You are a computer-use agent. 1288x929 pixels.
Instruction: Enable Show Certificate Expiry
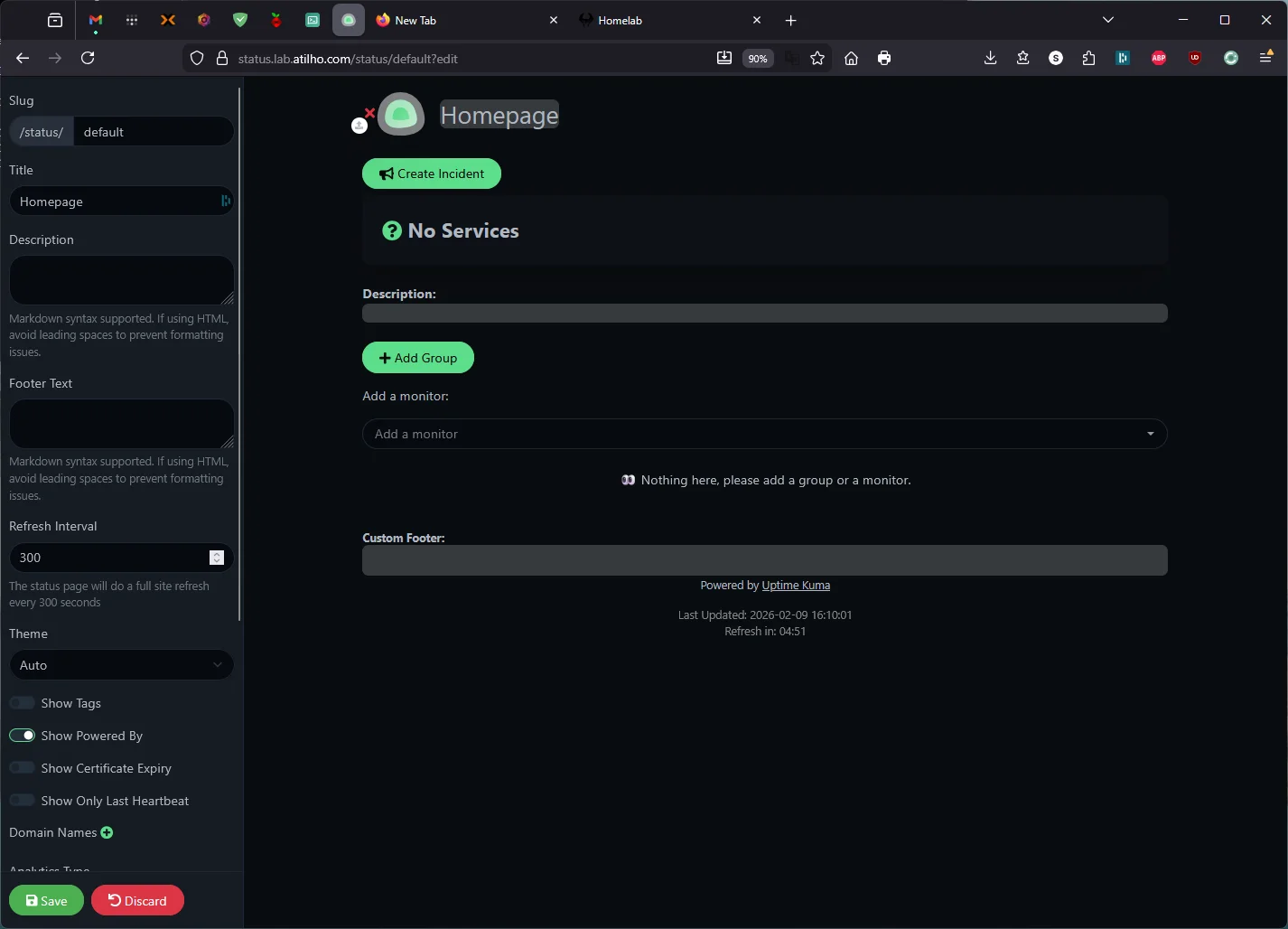(22, 767)
